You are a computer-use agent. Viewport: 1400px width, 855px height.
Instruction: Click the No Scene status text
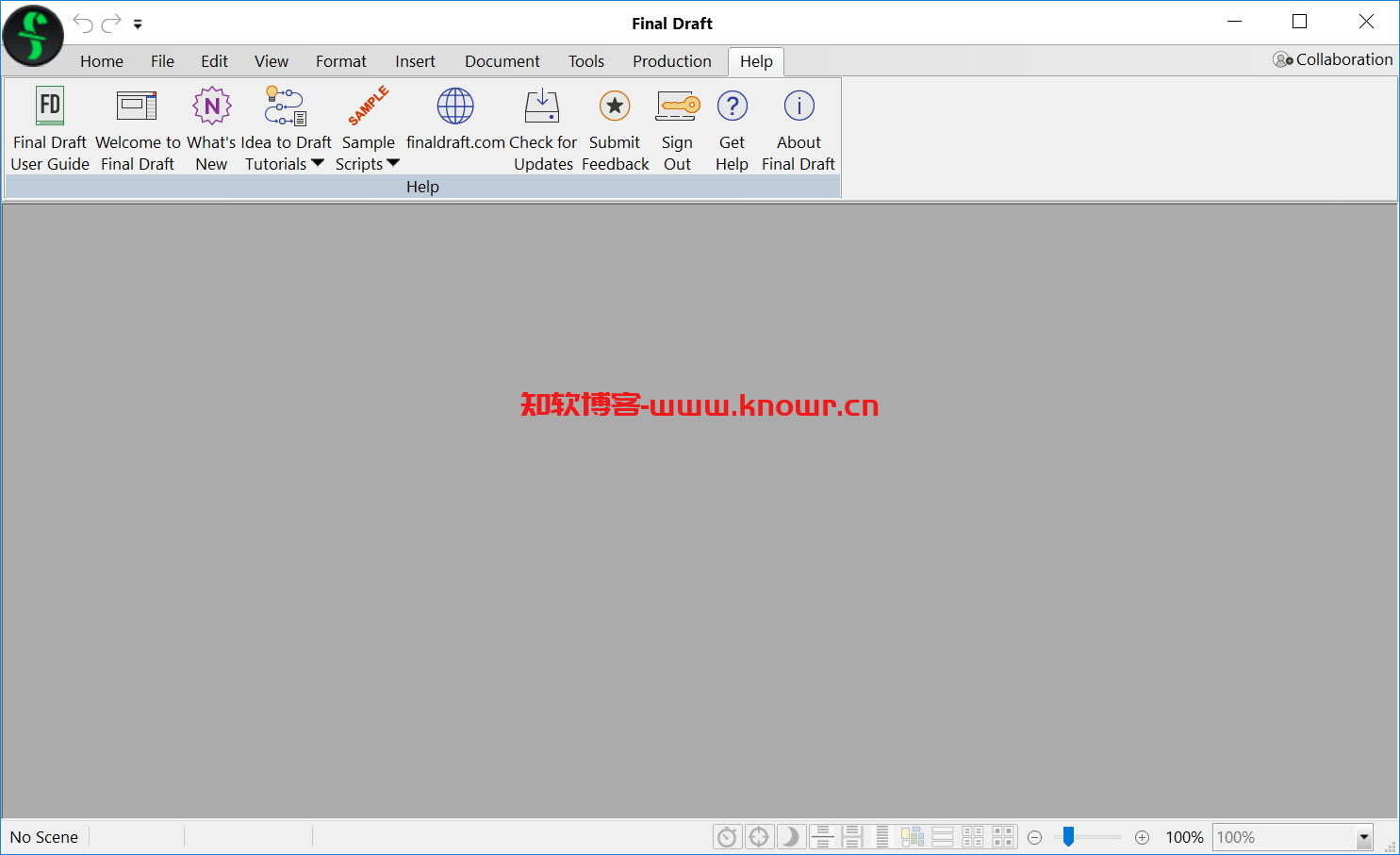(x=44, y=837)
